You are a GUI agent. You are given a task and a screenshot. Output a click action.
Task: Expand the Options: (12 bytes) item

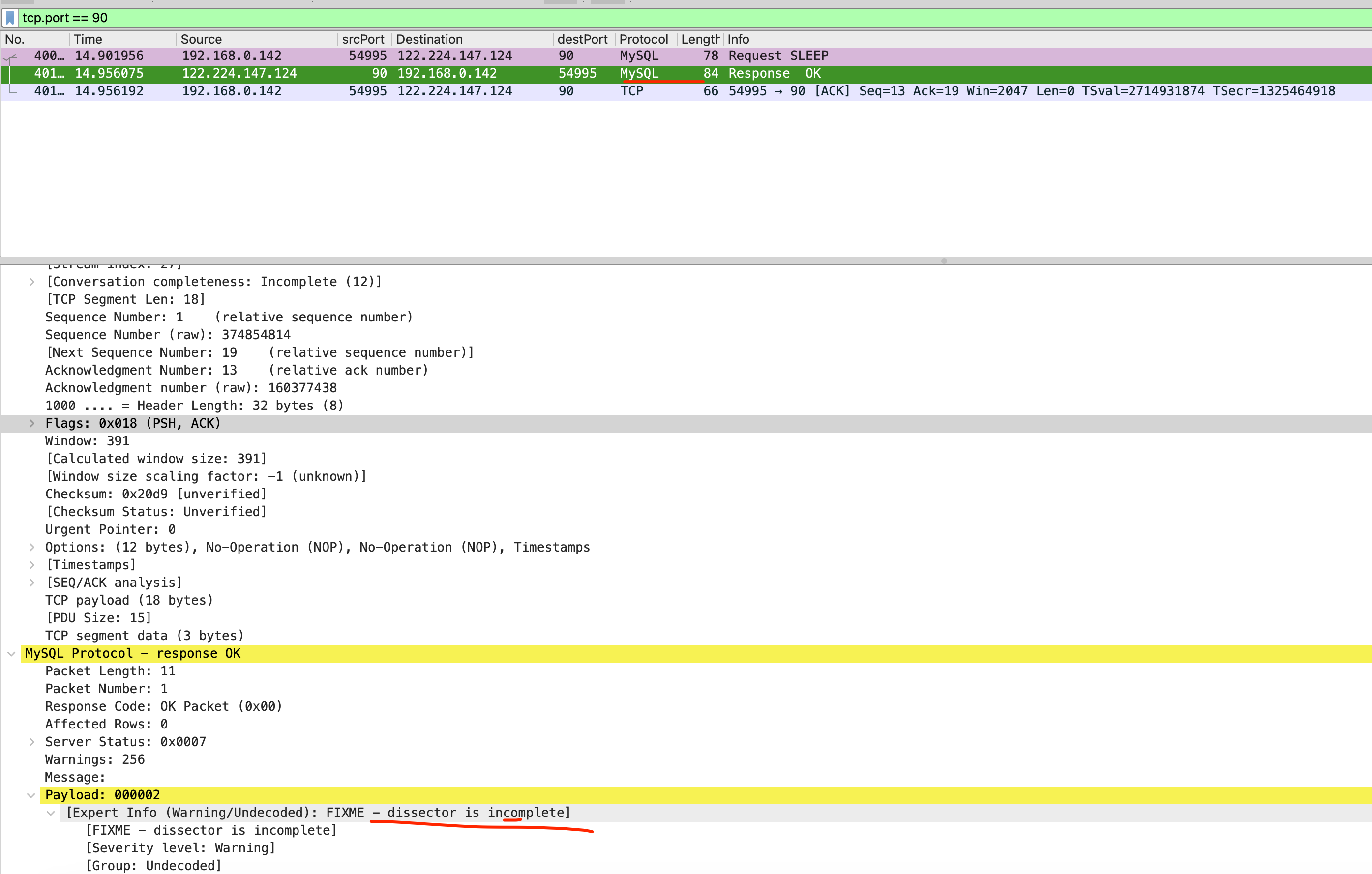32,548
